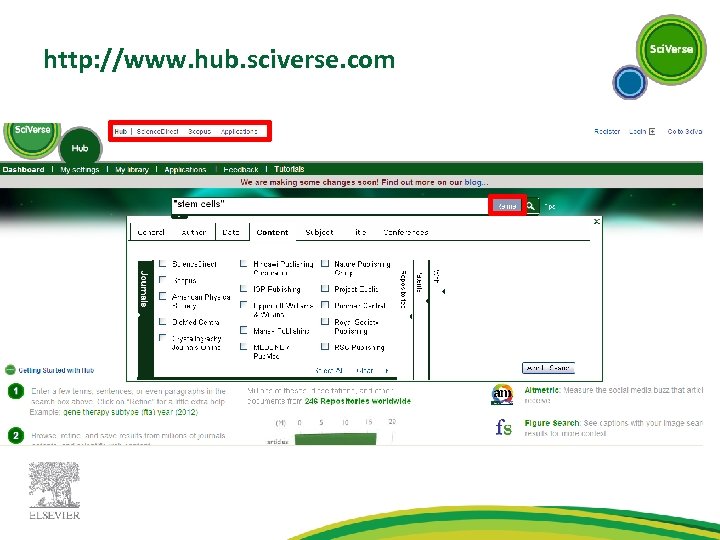Tick the Project Euclid checkbox
This screenshot has height=540, width=720.
325,288
